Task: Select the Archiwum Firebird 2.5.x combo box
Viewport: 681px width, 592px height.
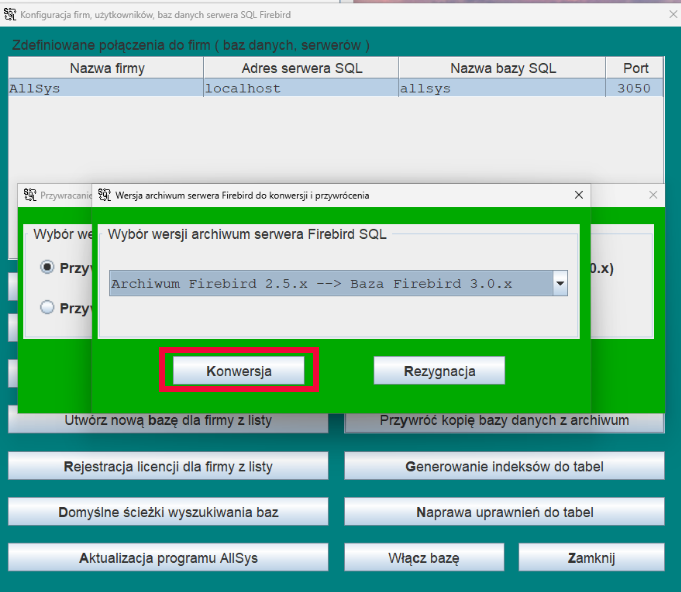Action: tap(338, 283)
